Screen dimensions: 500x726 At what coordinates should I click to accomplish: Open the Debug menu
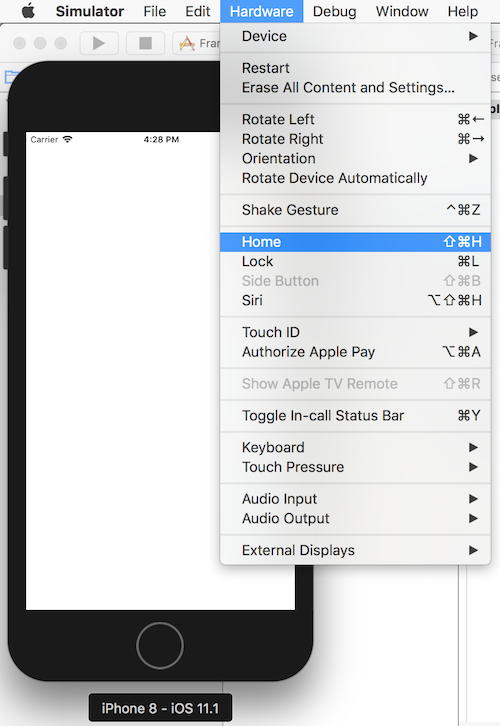point(335,11)
